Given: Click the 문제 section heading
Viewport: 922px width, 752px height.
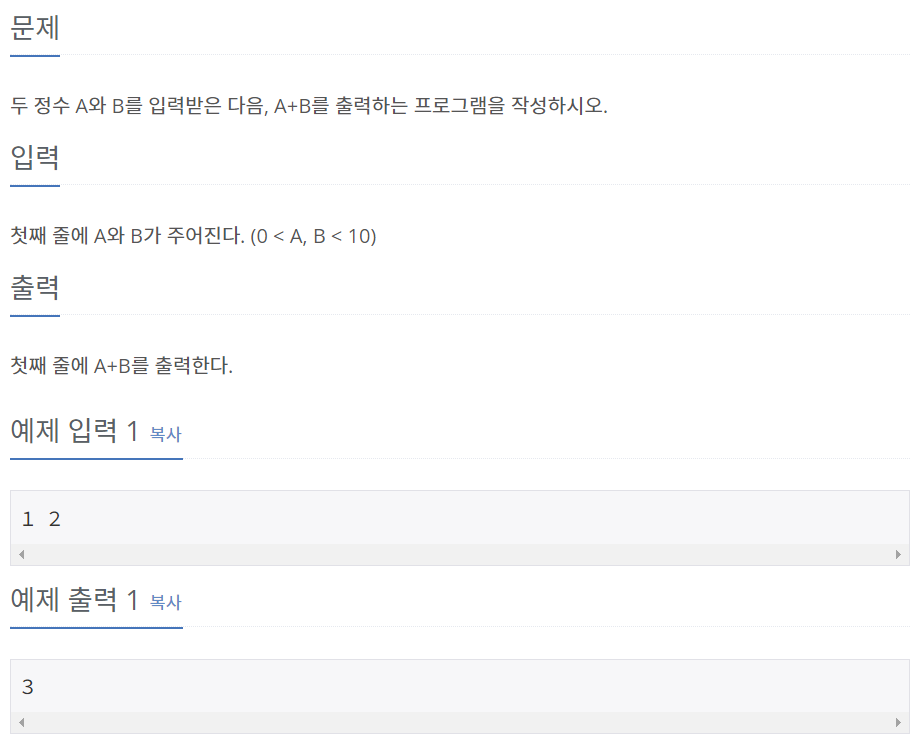Looking at the screenshot, I should pos(35,28).
